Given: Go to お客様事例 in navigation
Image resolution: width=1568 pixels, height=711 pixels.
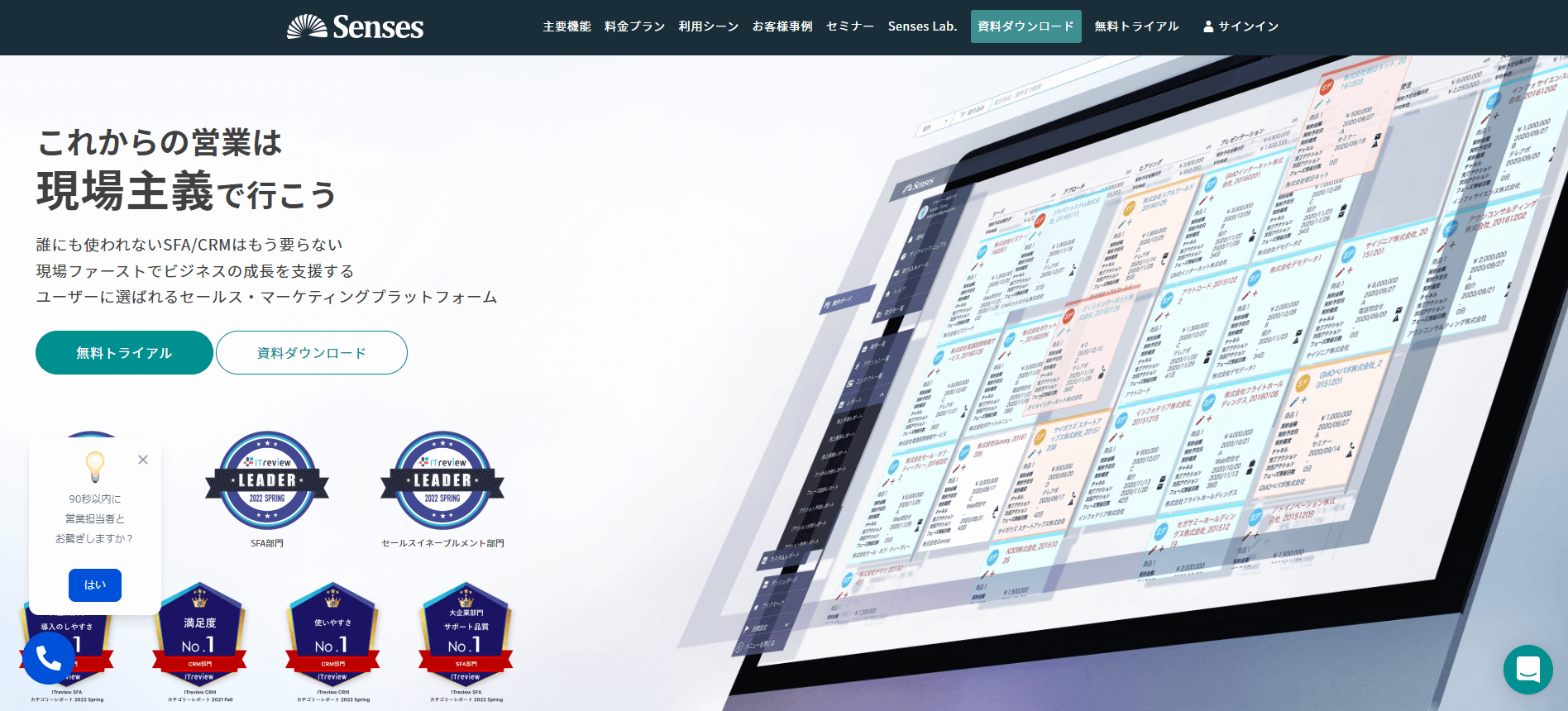Looking at the screenshot, I should 782,26.
